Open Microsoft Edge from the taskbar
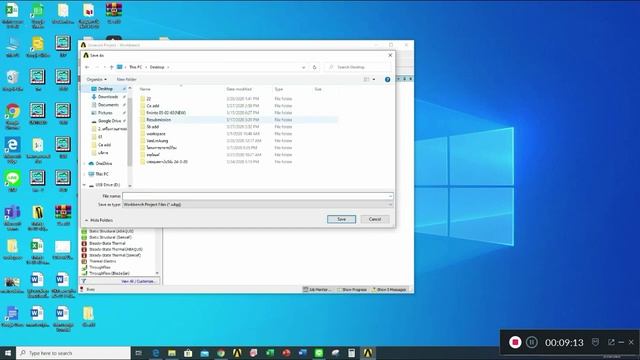 (156, 353)
